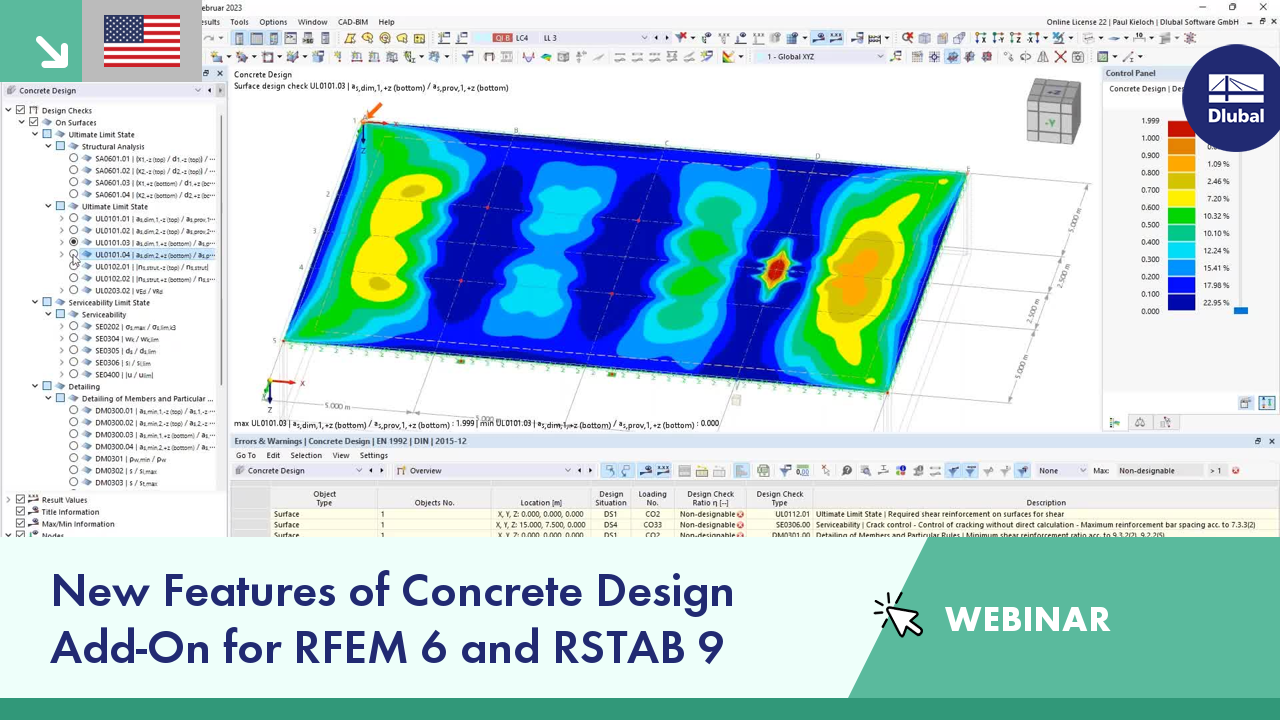Click the red X delete toolbar icon
1280x720 pixels.
pyautogui.click(x=1060, y=57)
